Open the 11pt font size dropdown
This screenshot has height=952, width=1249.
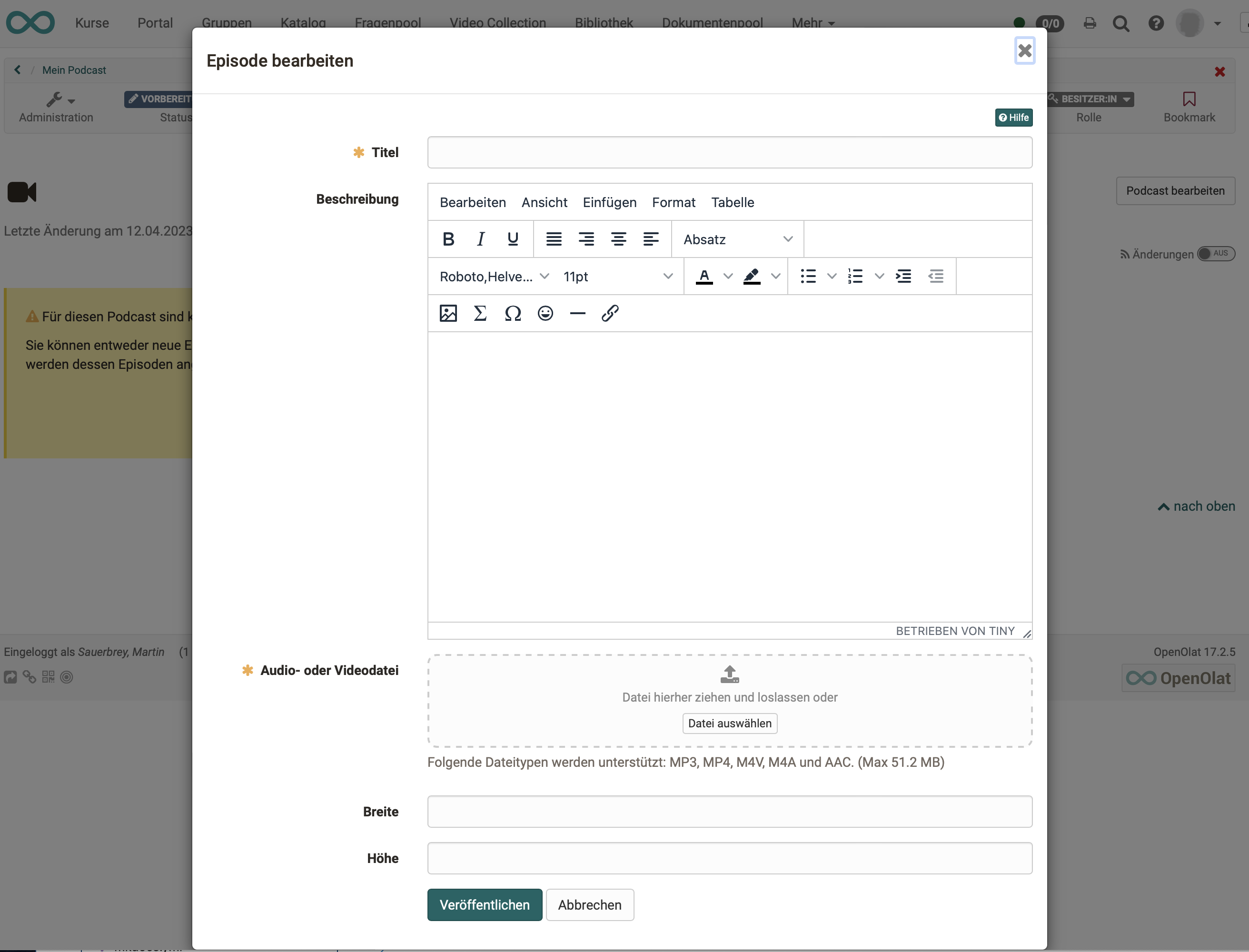(x=618, y=277)
